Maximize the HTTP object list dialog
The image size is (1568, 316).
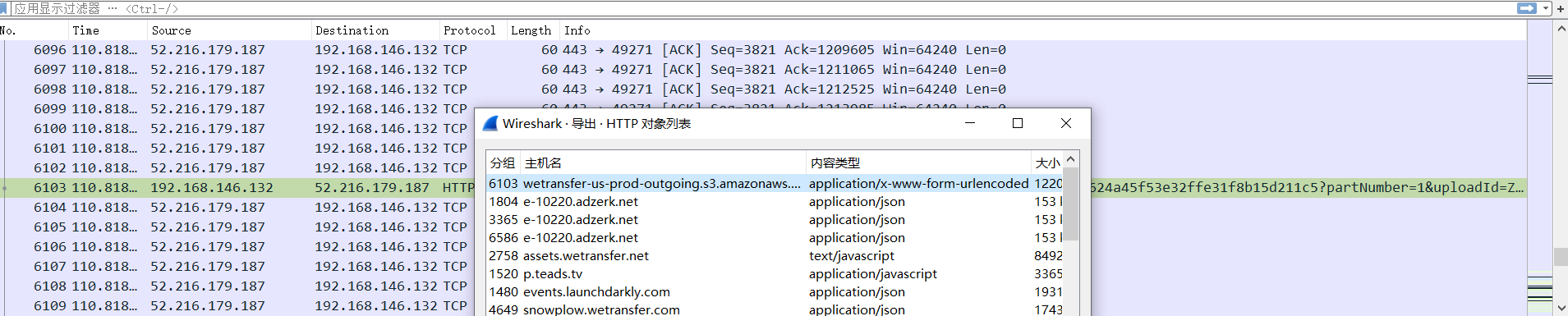coord(1018,123)
